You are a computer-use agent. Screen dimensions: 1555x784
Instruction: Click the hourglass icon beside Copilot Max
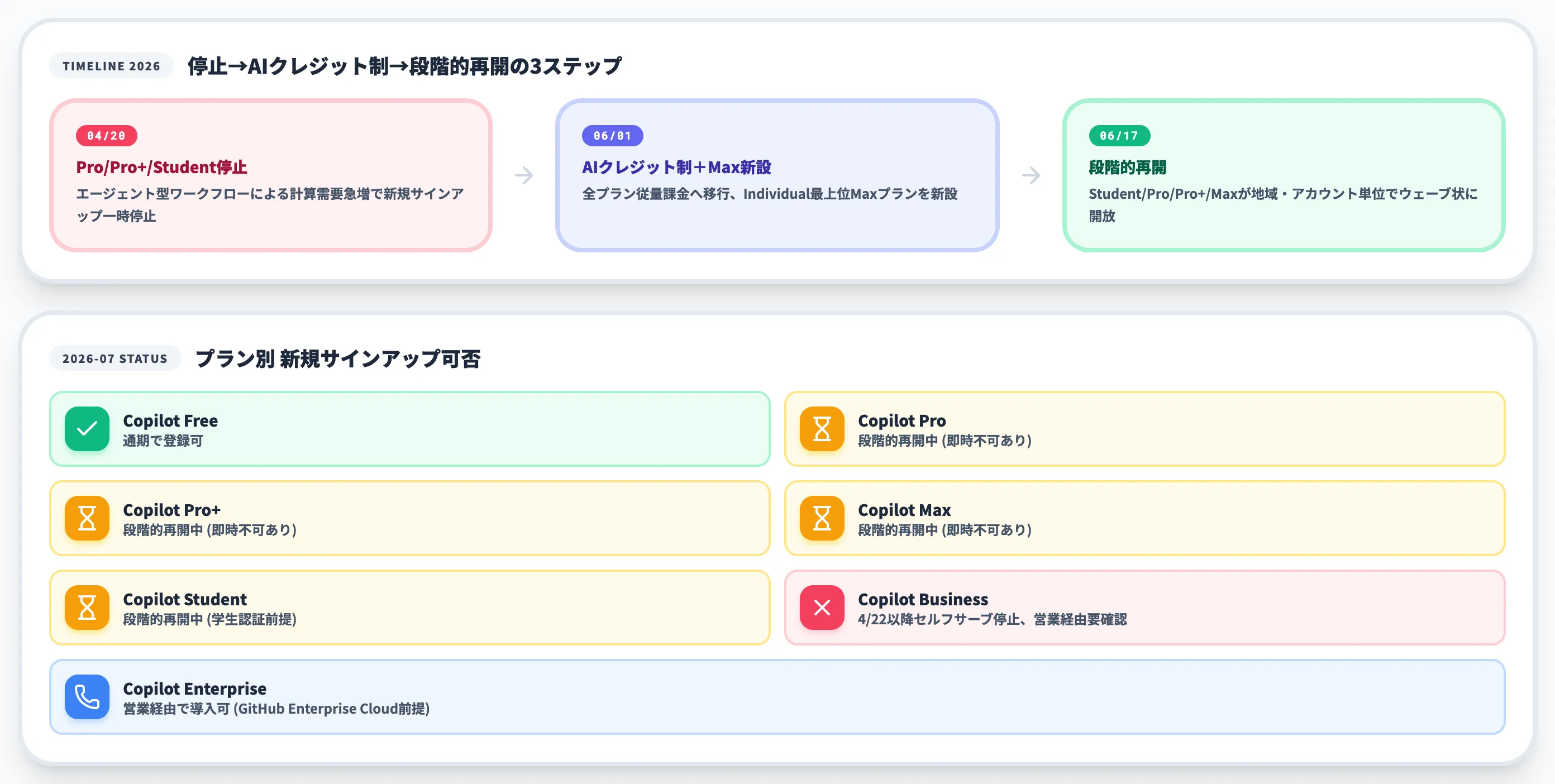[x=822, y=518]
